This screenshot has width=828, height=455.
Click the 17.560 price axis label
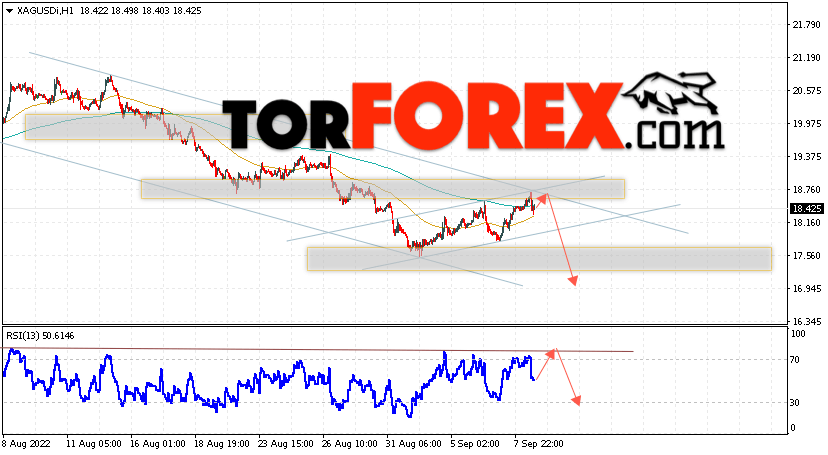(x=807, y=255)
